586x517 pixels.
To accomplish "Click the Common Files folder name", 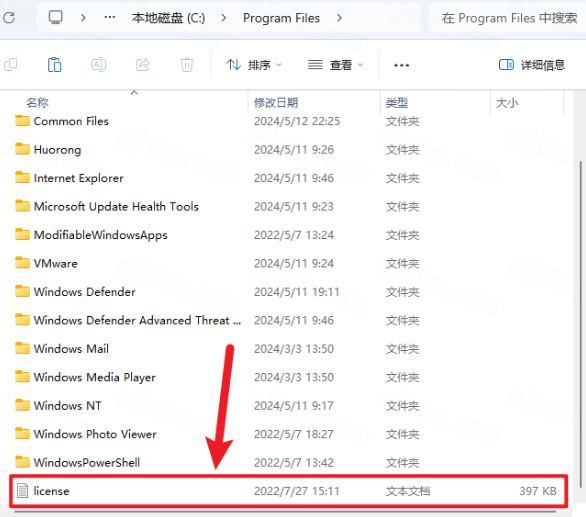I will (71, 121).
